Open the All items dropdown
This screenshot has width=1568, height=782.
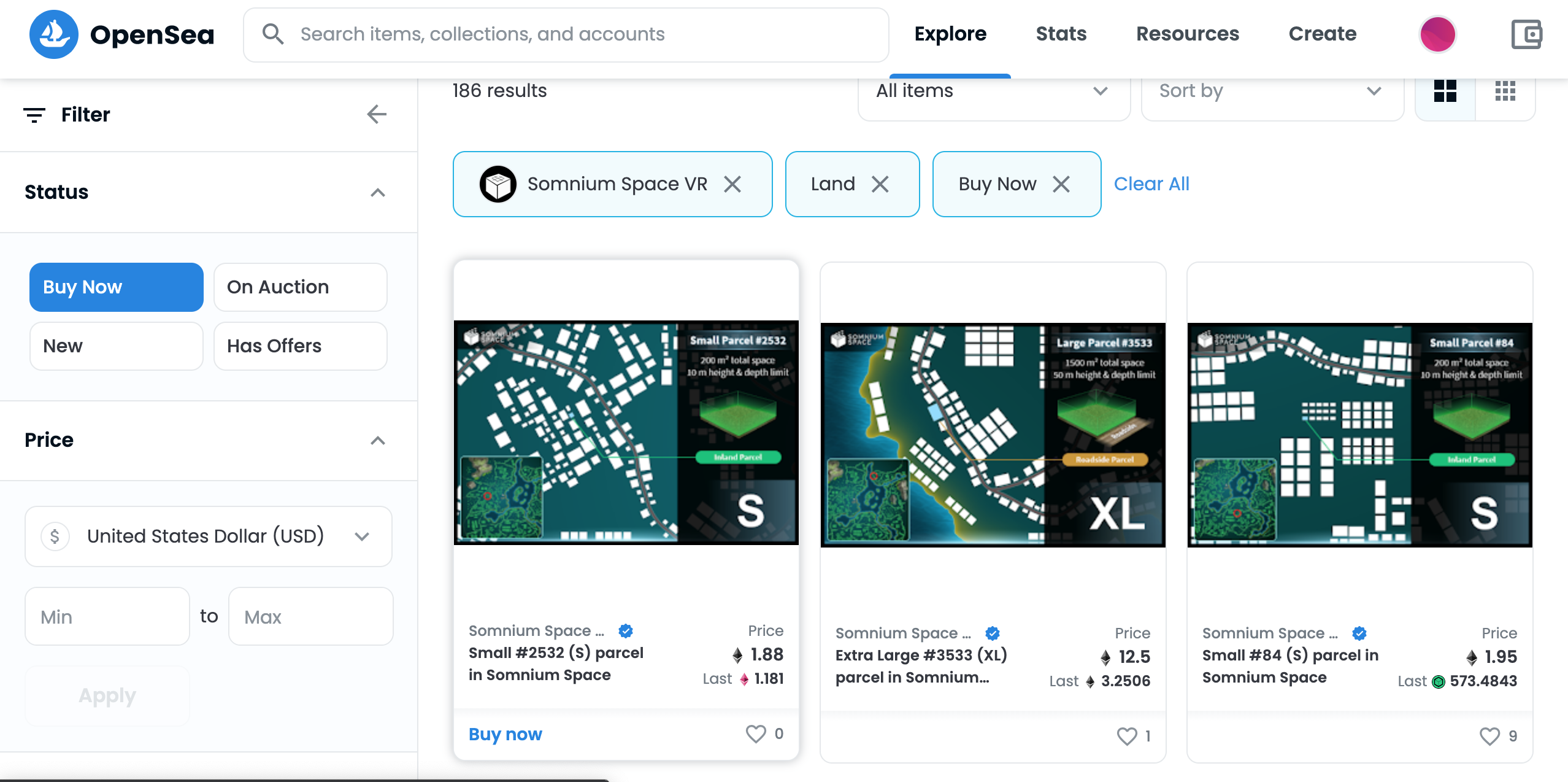click(x=994, y=91)
